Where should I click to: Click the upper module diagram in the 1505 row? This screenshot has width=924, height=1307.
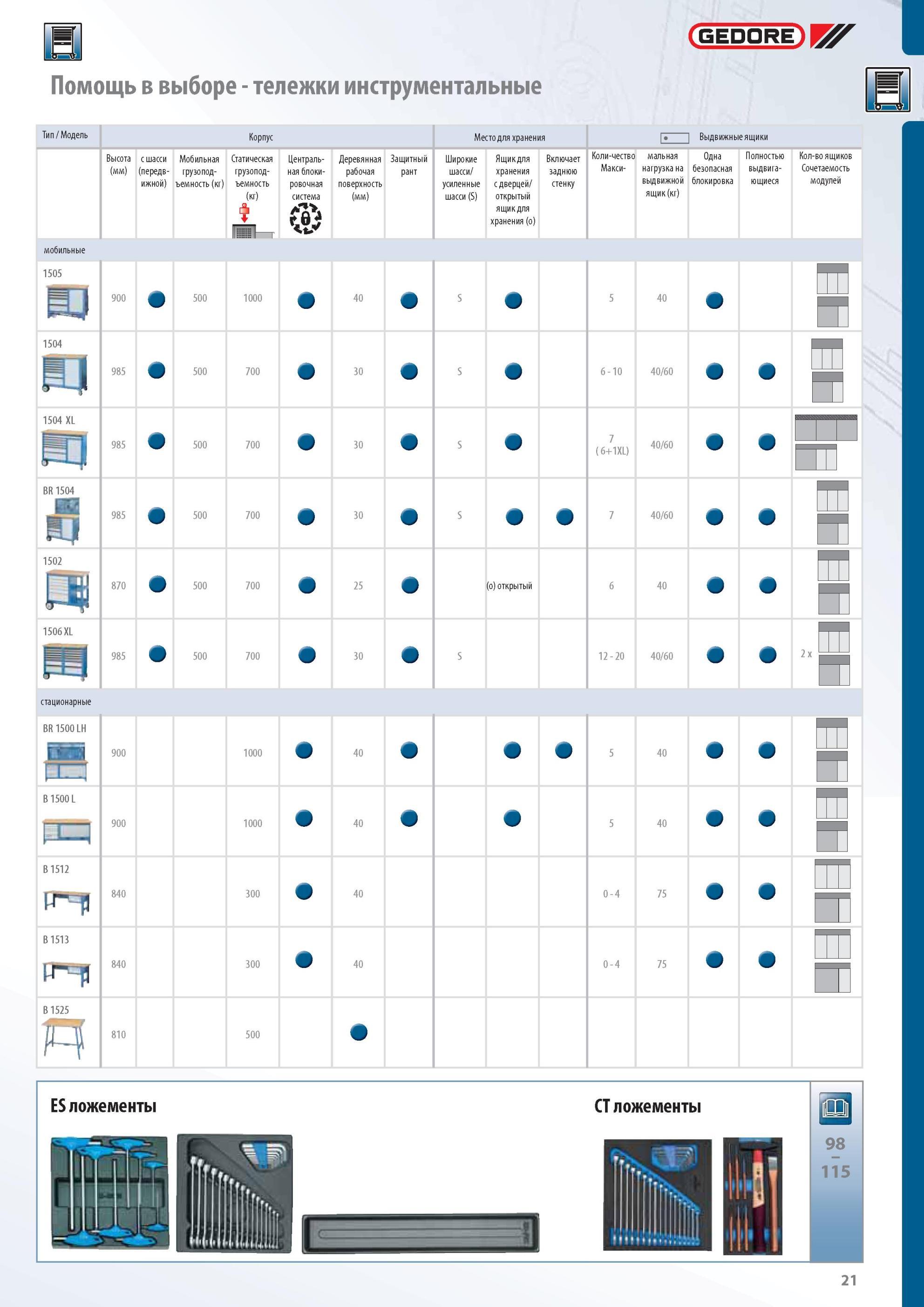[832, 279]
